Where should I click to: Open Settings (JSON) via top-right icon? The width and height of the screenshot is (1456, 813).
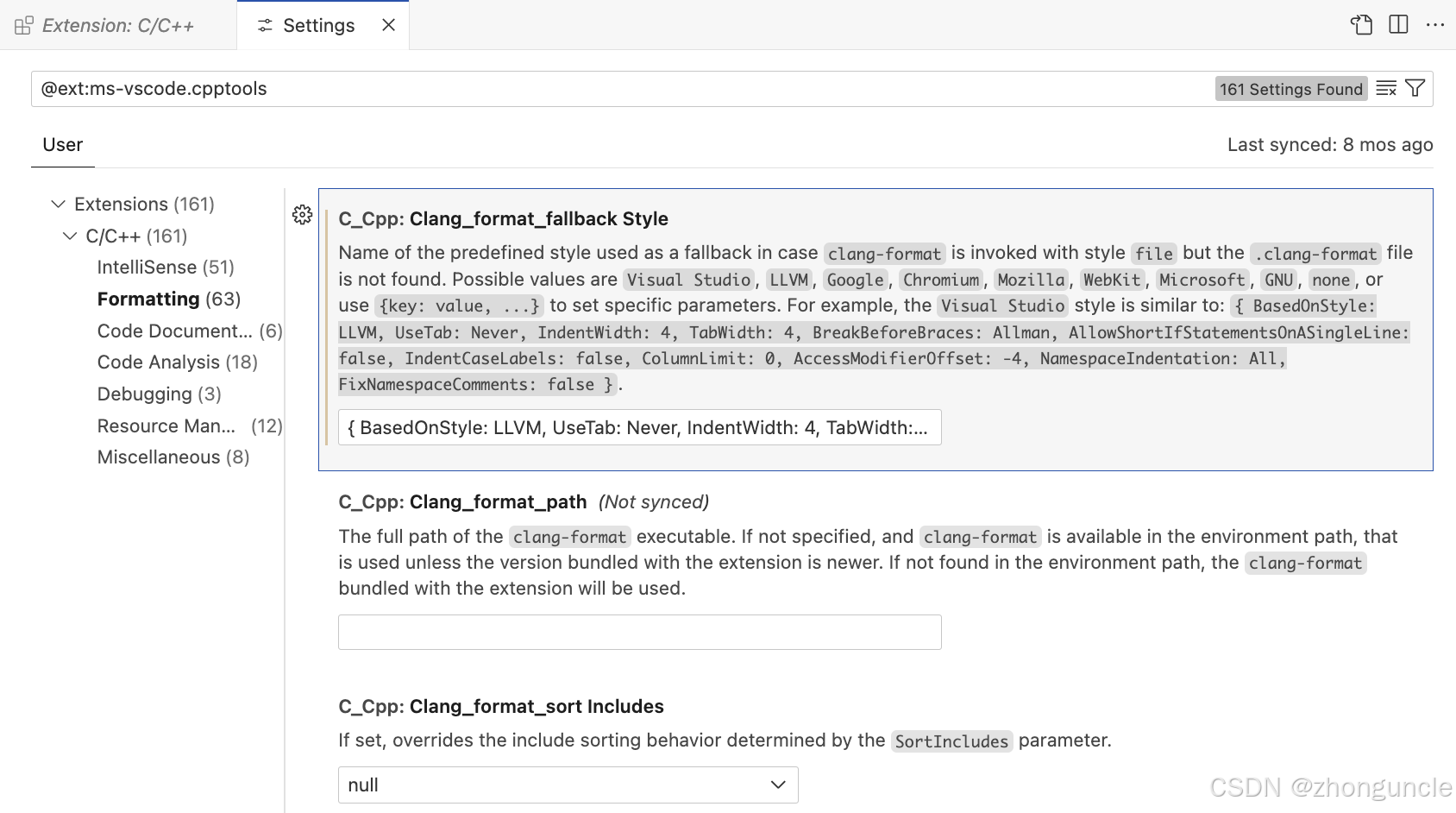click(1362, 25)
